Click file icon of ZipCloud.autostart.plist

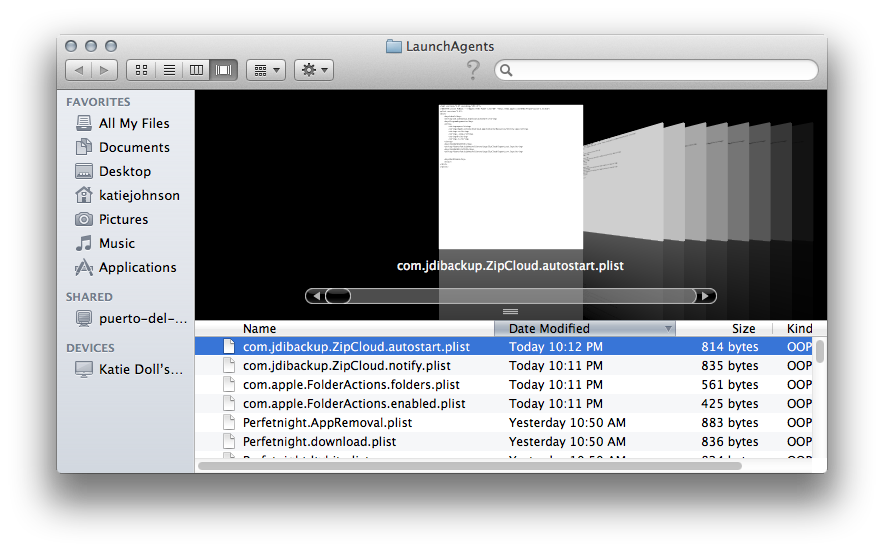pyautogui.click(x=229, y=347)
